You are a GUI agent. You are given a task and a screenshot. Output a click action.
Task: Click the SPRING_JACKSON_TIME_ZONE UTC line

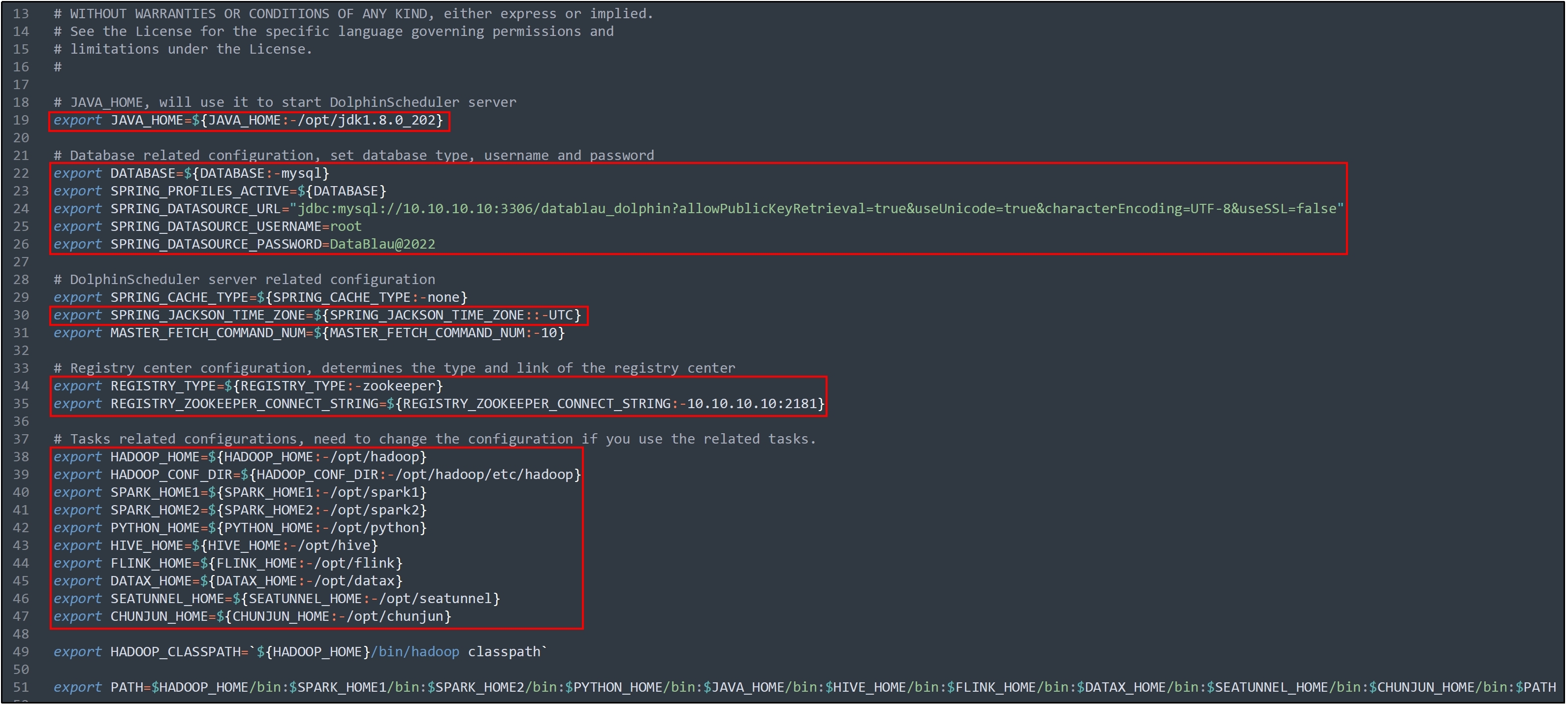[x=317, y=316]
